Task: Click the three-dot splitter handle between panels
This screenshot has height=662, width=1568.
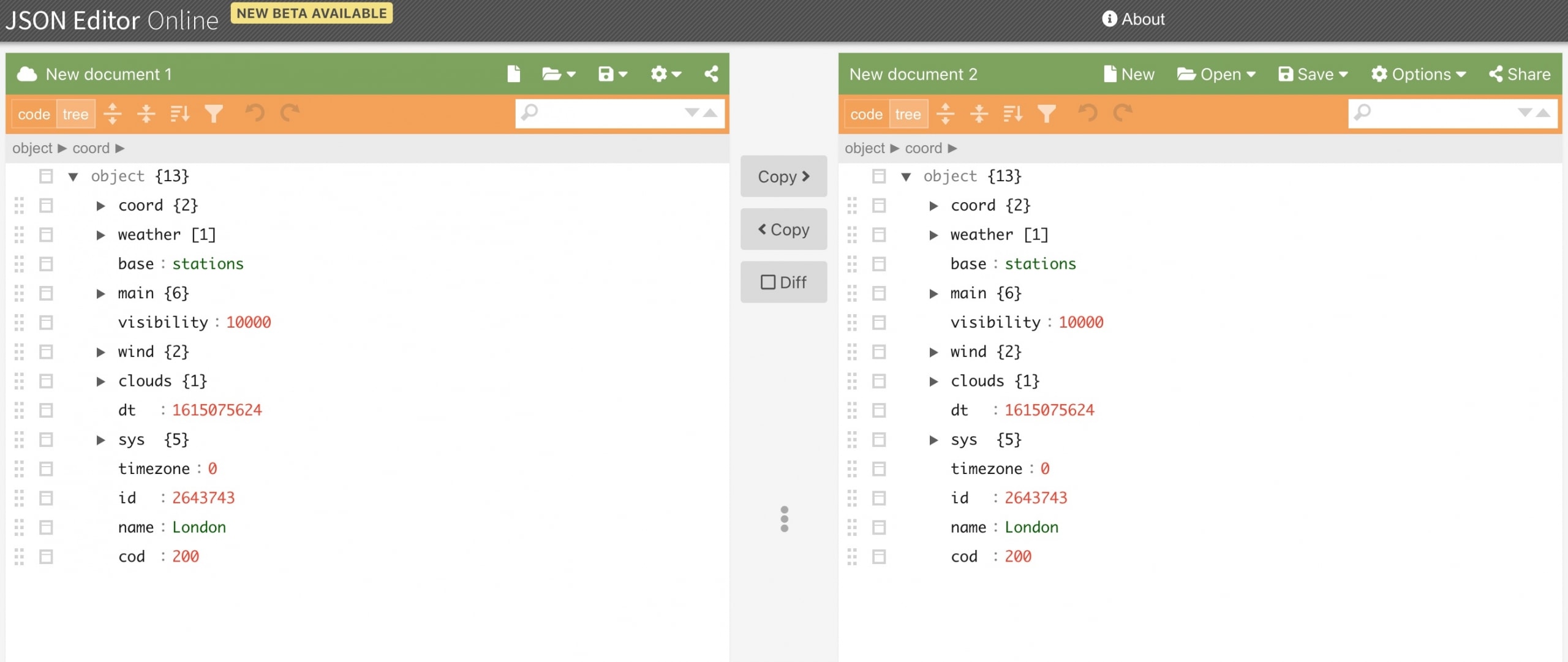Action: point(784,519)
